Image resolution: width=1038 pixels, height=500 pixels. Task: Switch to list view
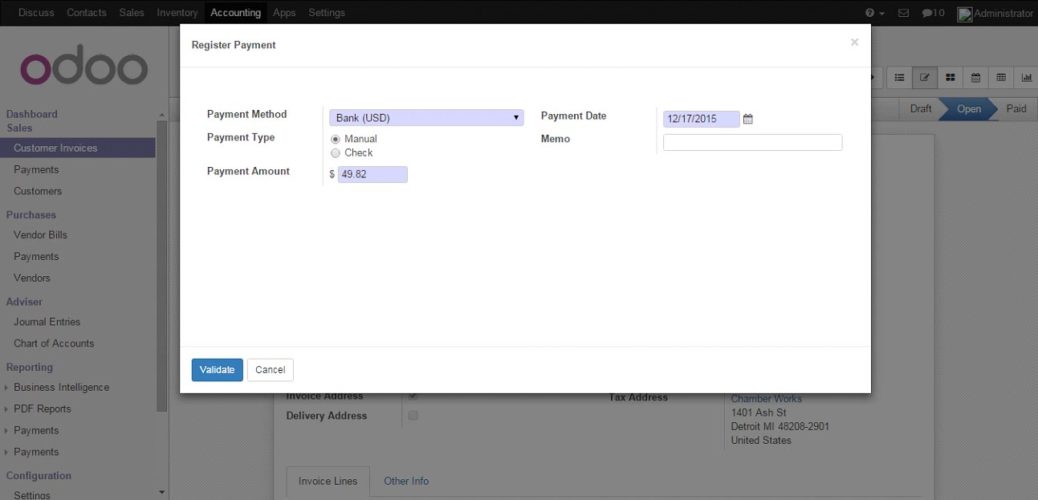[x=900, y=77]
